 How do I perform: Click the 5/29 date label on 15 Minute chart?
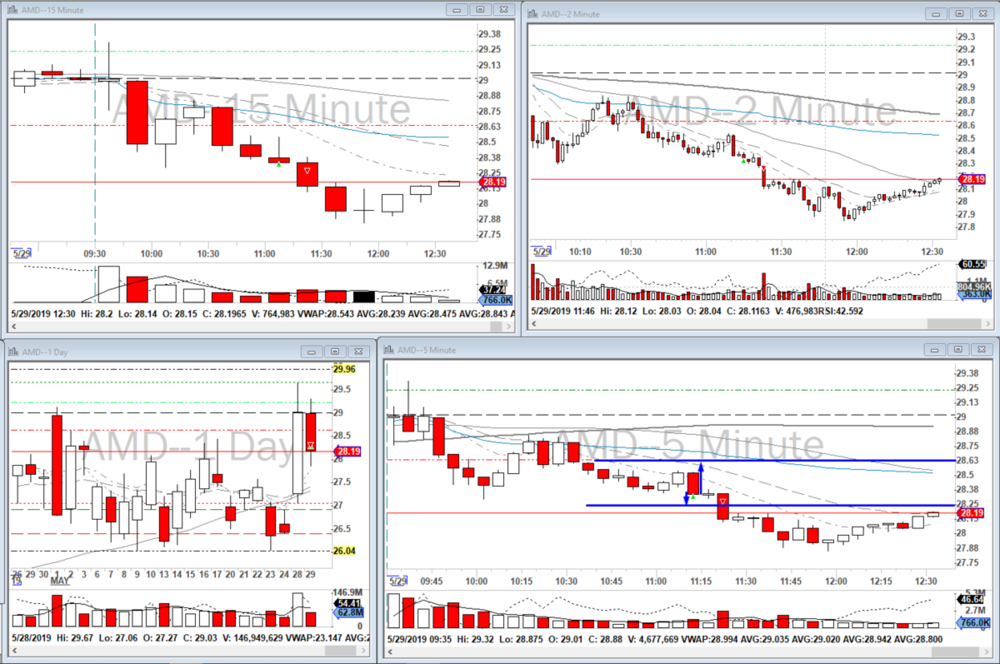coord(19,253)
